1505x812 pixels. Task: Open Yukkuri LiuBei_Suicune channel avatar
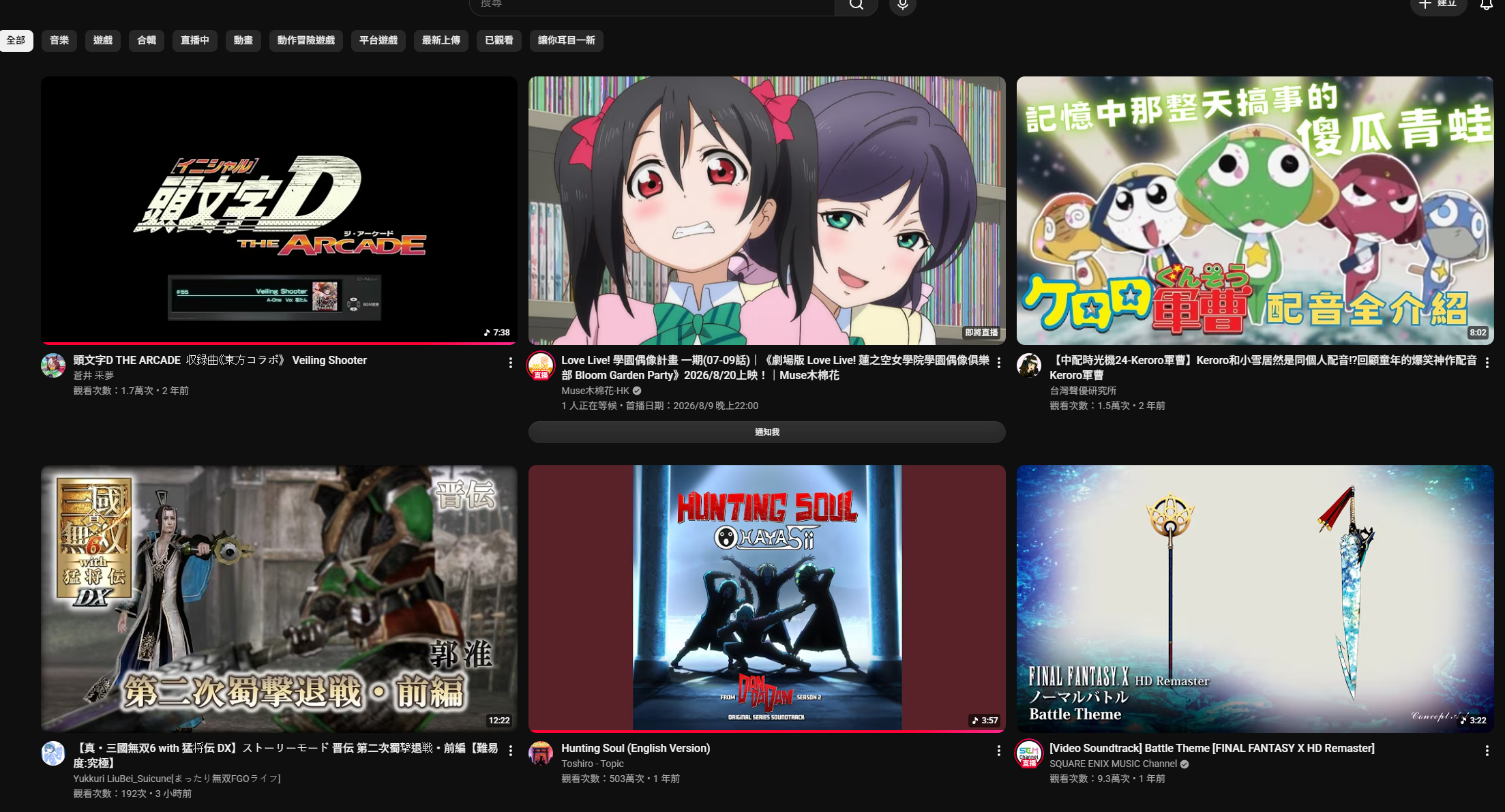click(x=53, y=753)
